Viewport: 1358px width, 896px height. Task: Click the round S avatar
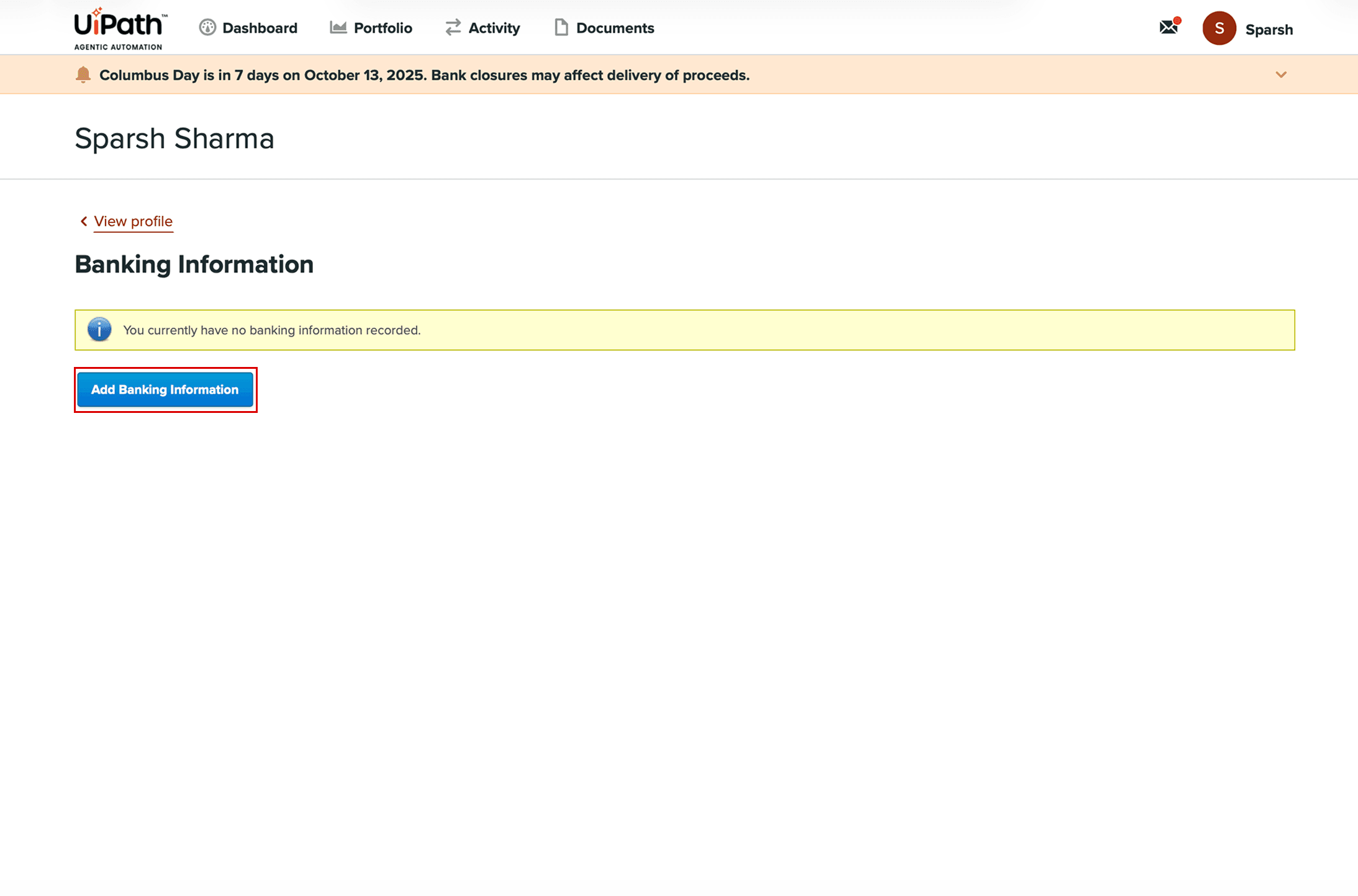(x=1219, y=29)
